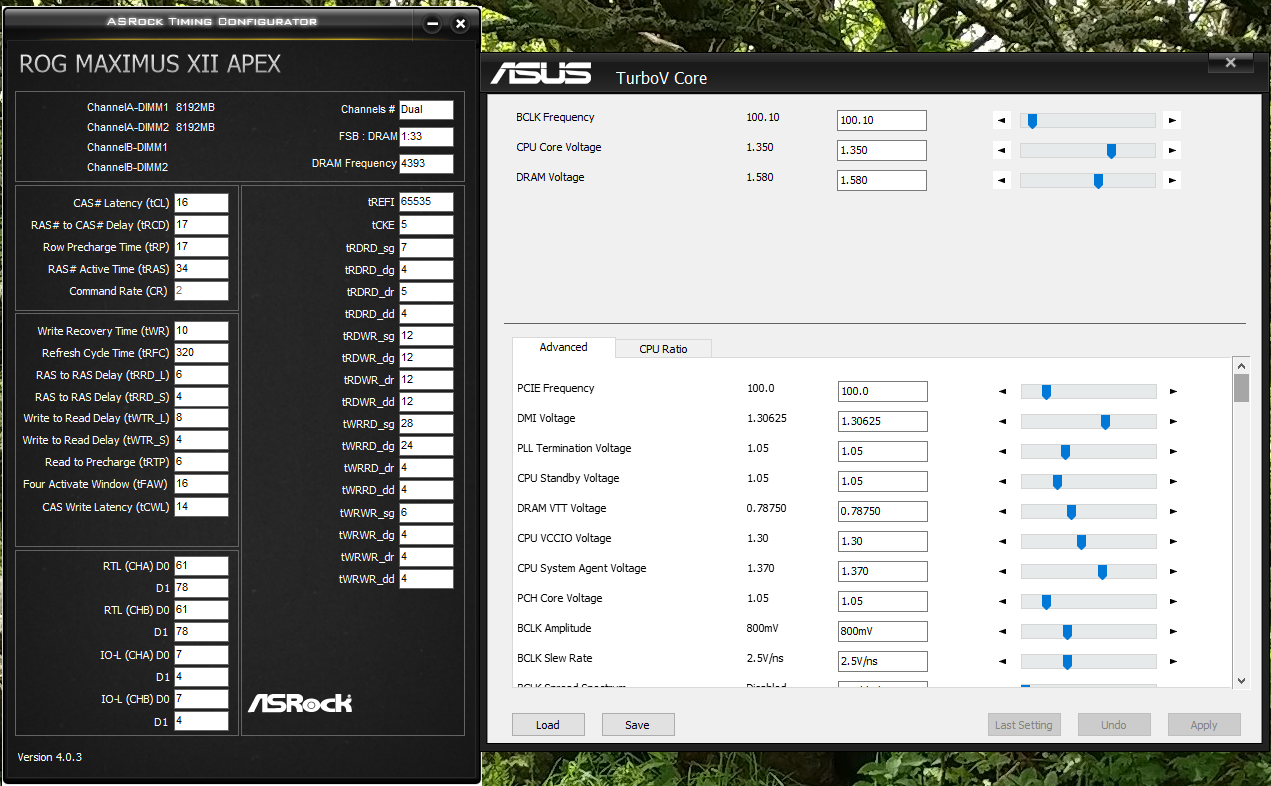This screenshot has height=786, width=1271.
Task: Select the Advanced tab
Action: coord(563,347)
